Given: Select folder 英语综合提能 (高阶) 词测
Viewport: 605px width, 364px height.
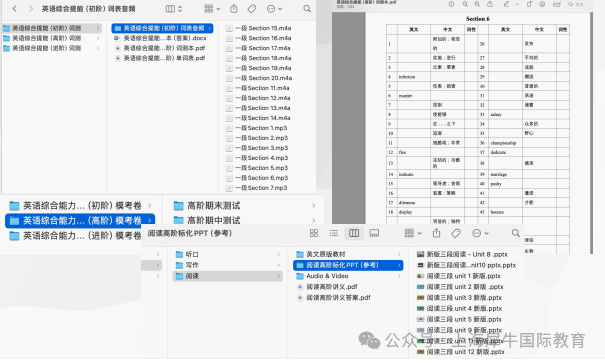Looking at the screenshot, I should (x=52, y=38).
